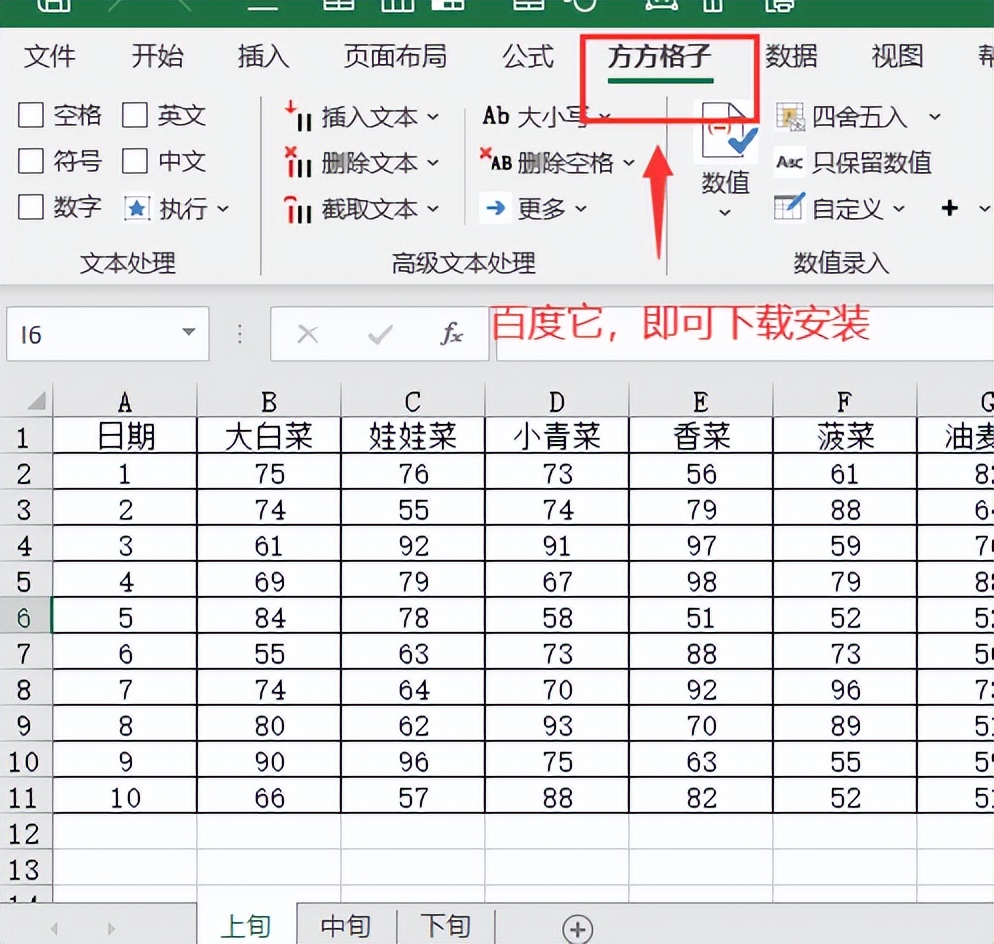Click the 自定义 icon in 数值录入 group

[x=792, y=207]
